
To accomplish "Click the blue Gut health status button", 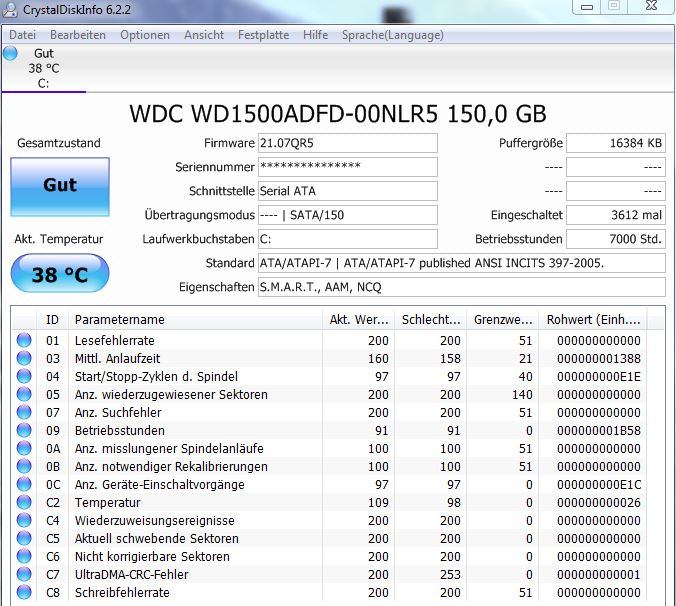I will coord(60,187).
